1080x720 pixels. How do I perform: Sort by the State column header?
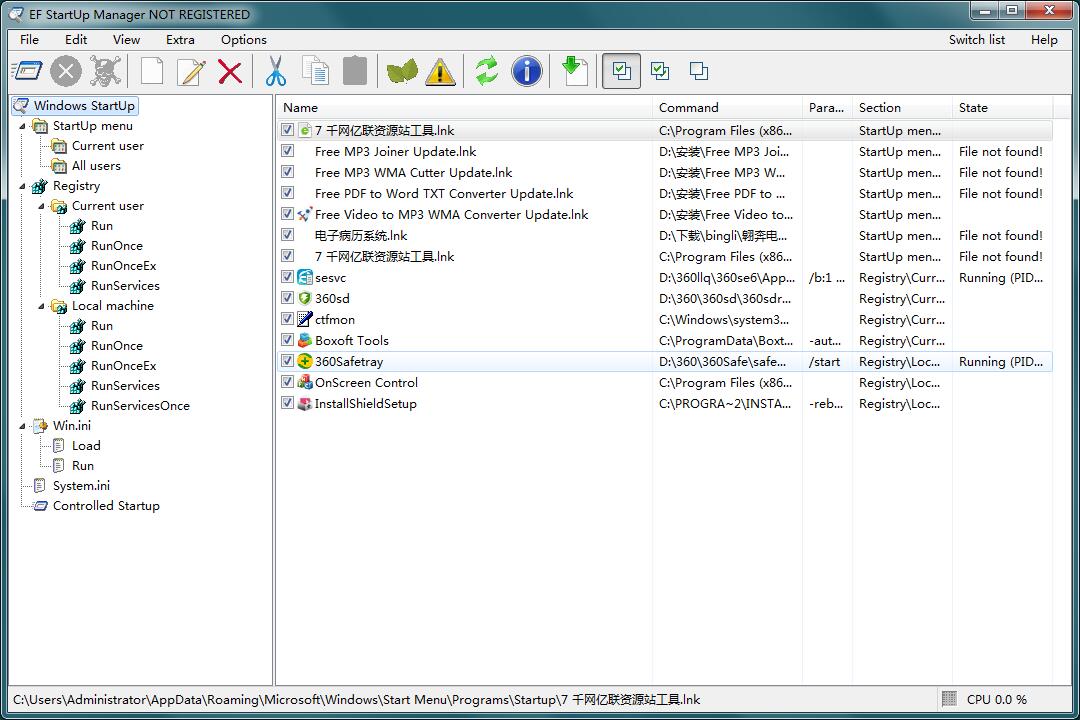pyautogui.click(x=1002, y=107)
